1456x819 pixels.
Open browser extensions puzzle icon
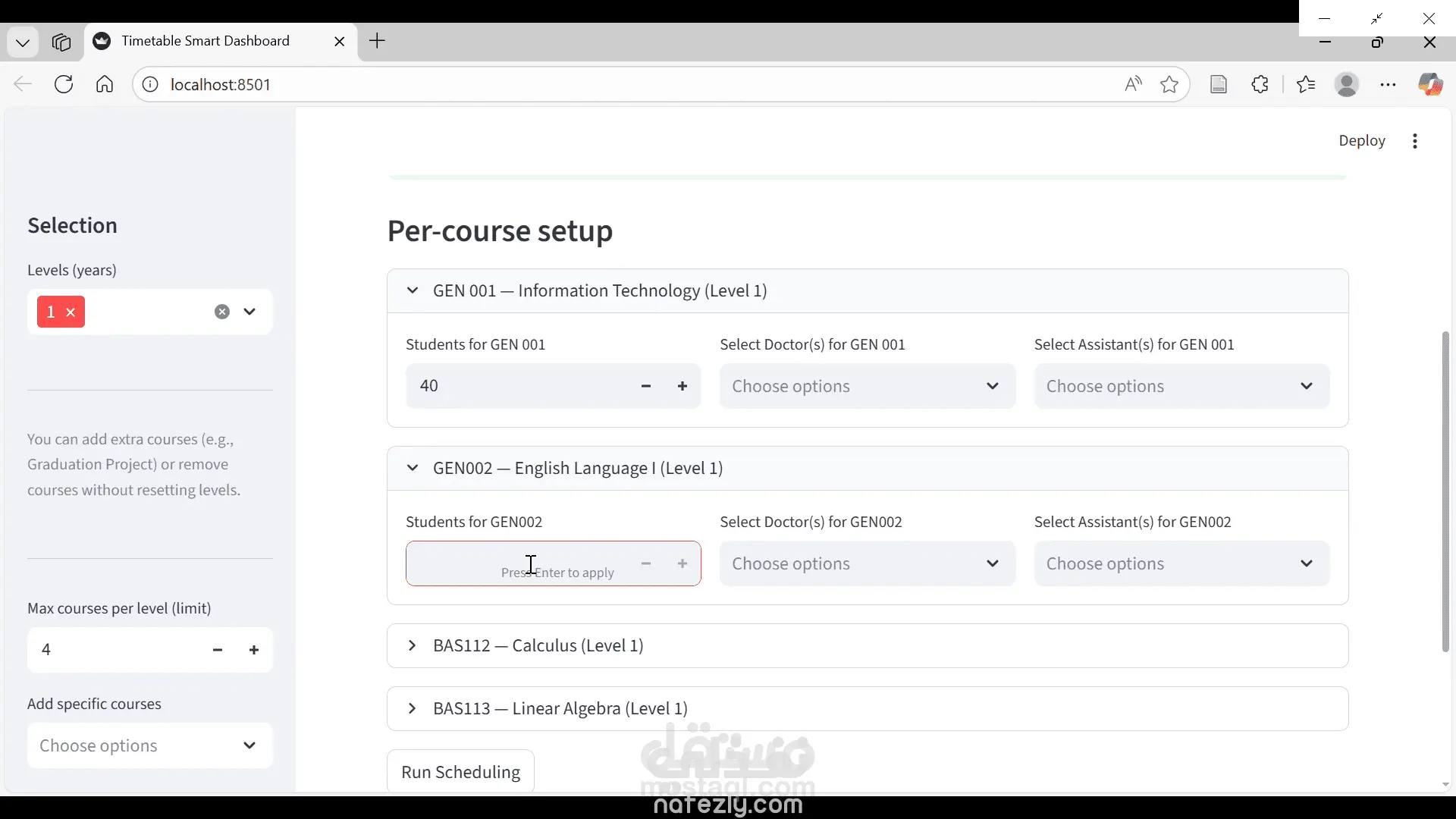pos(1260,84)
